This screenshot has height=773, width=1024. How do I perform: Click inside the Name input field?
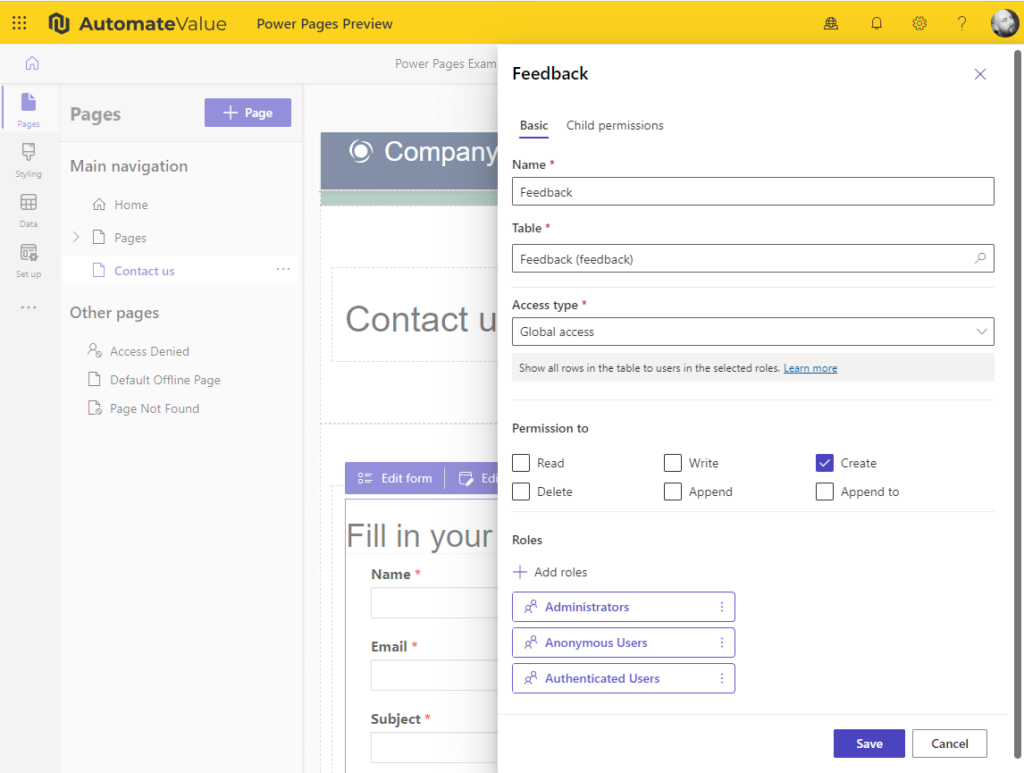(x=750, y=191)
